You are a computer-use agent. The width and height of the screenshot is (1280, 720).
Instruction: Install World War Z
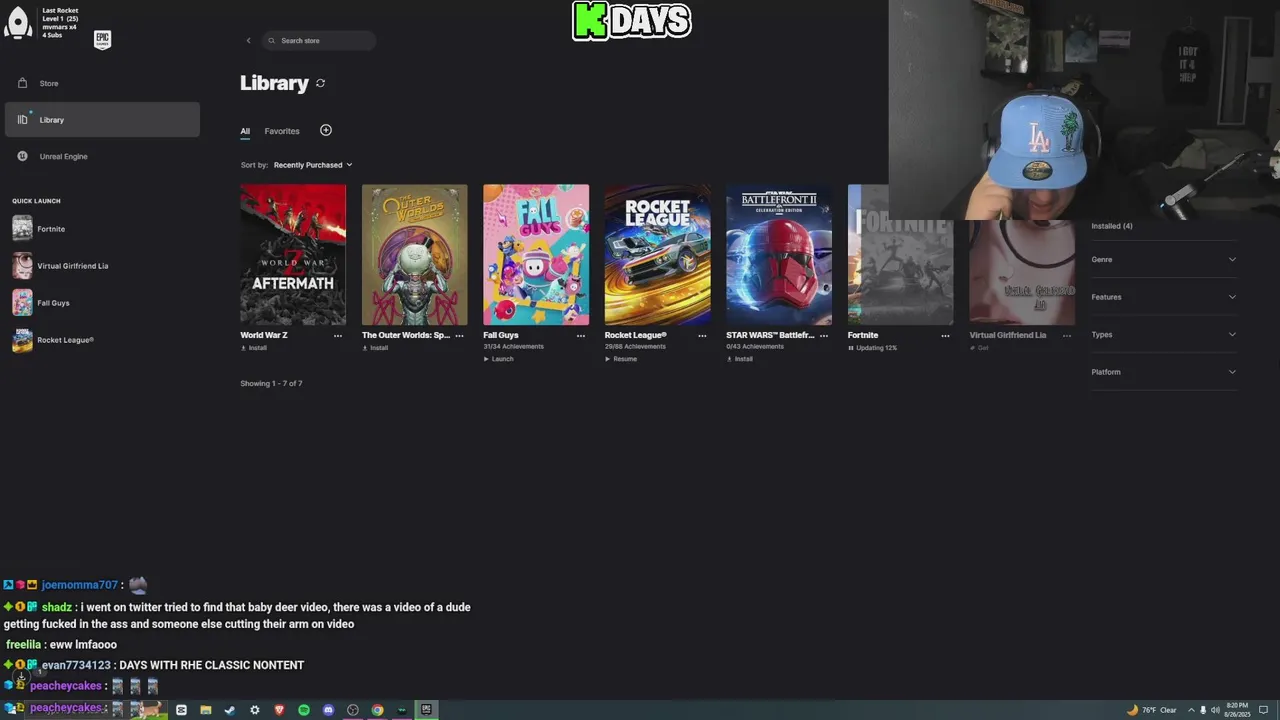click(x=254, y=348)
